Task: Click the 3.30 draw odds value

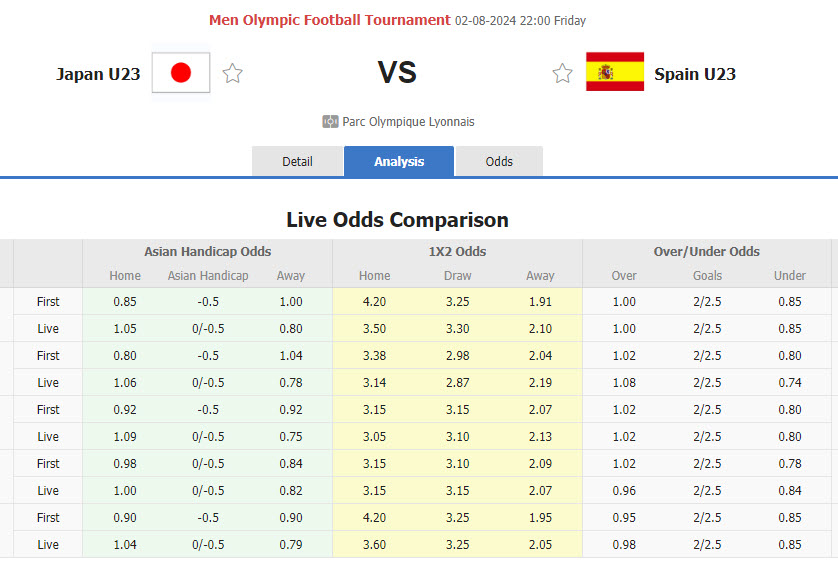Action: coord(457,328)
